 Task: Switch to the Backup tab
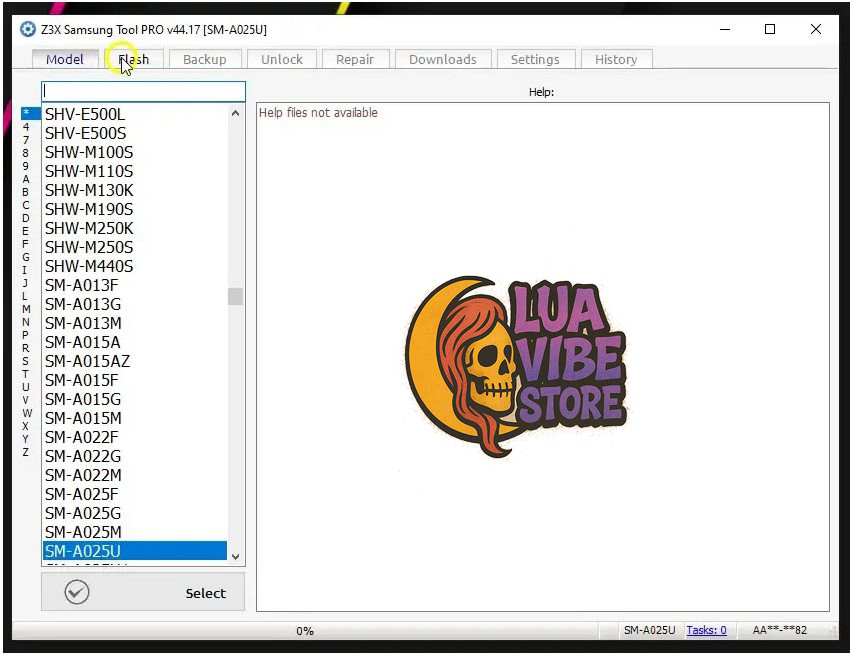click(x=204, y=59)
